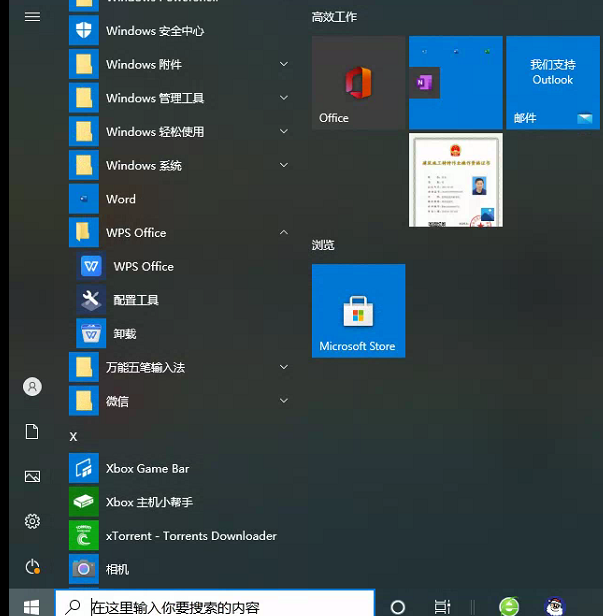The image size is (603, 616).
Task: Open Settings gear icon
Action: pyautogui.click(x=32, y=521)
